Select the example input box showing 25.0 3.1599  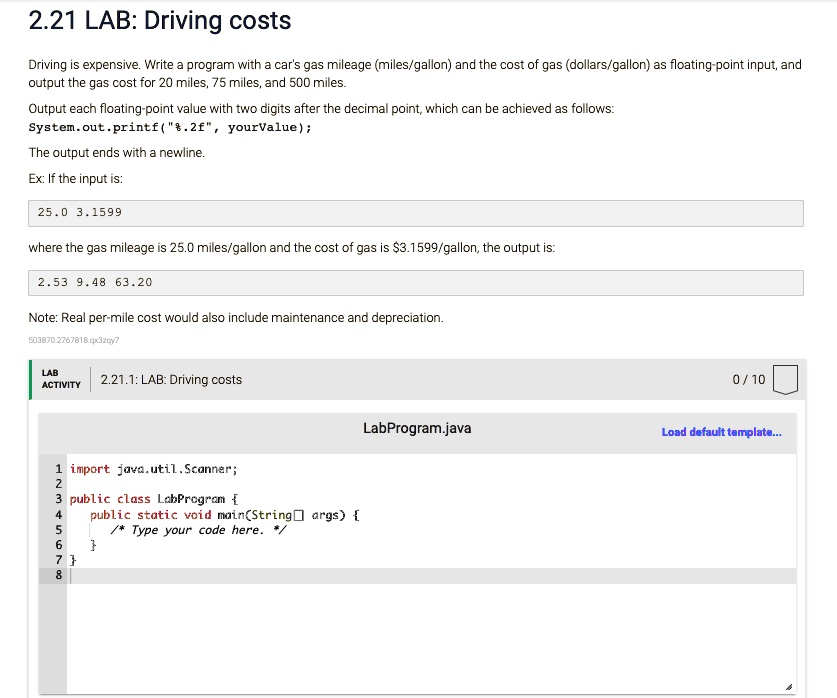coord(415,212)
